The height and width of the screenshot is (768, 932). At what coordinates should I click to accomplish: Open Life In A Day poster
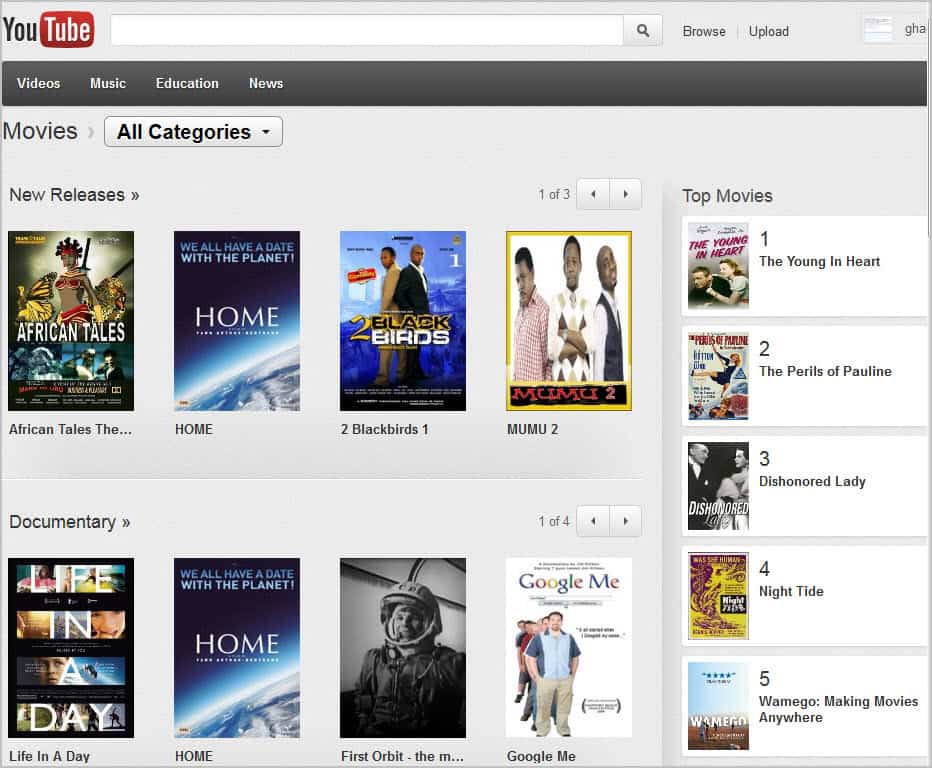[71, 648]
